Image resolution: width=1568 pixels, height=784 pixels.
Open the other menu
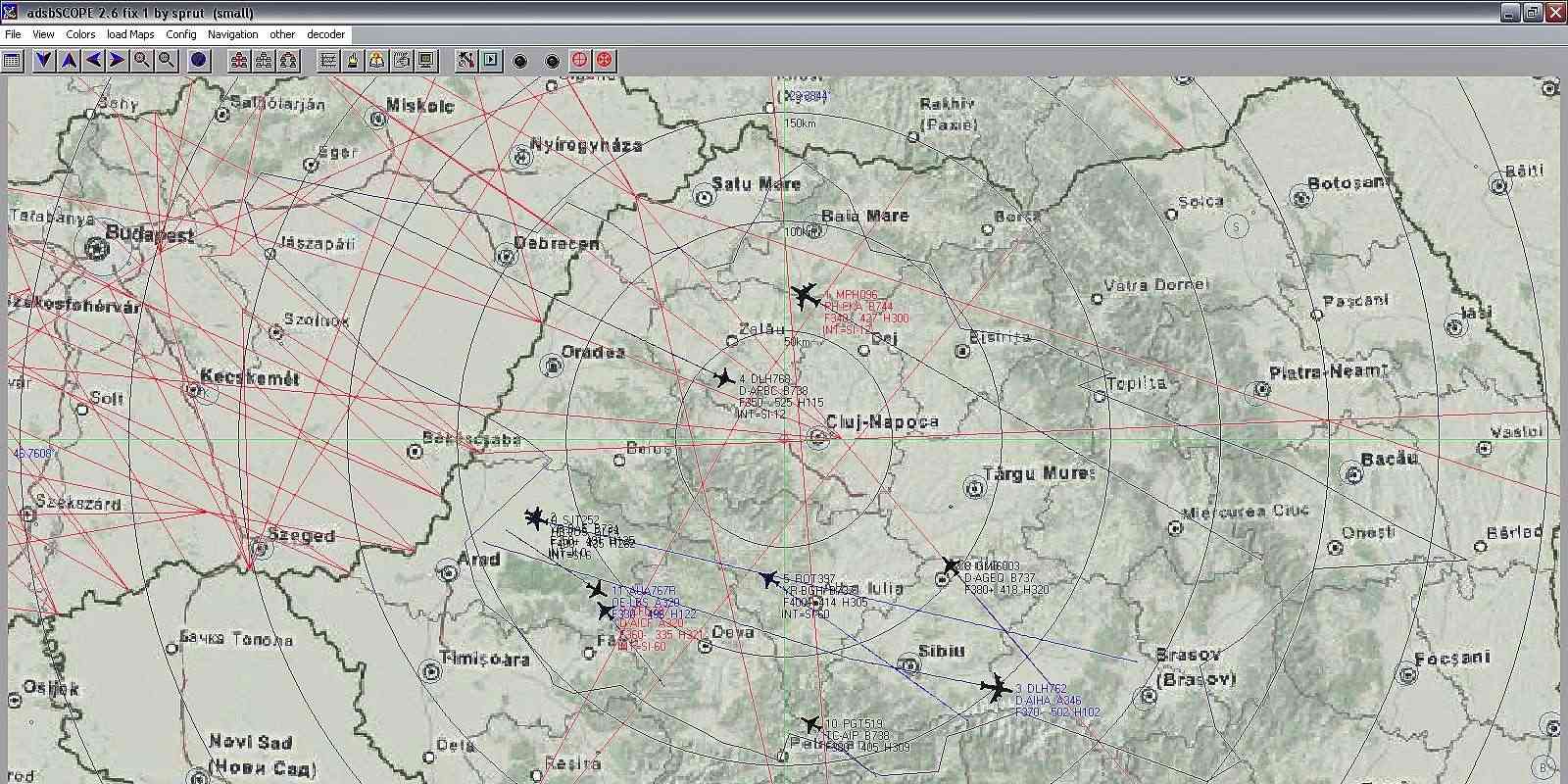[282, 34]
